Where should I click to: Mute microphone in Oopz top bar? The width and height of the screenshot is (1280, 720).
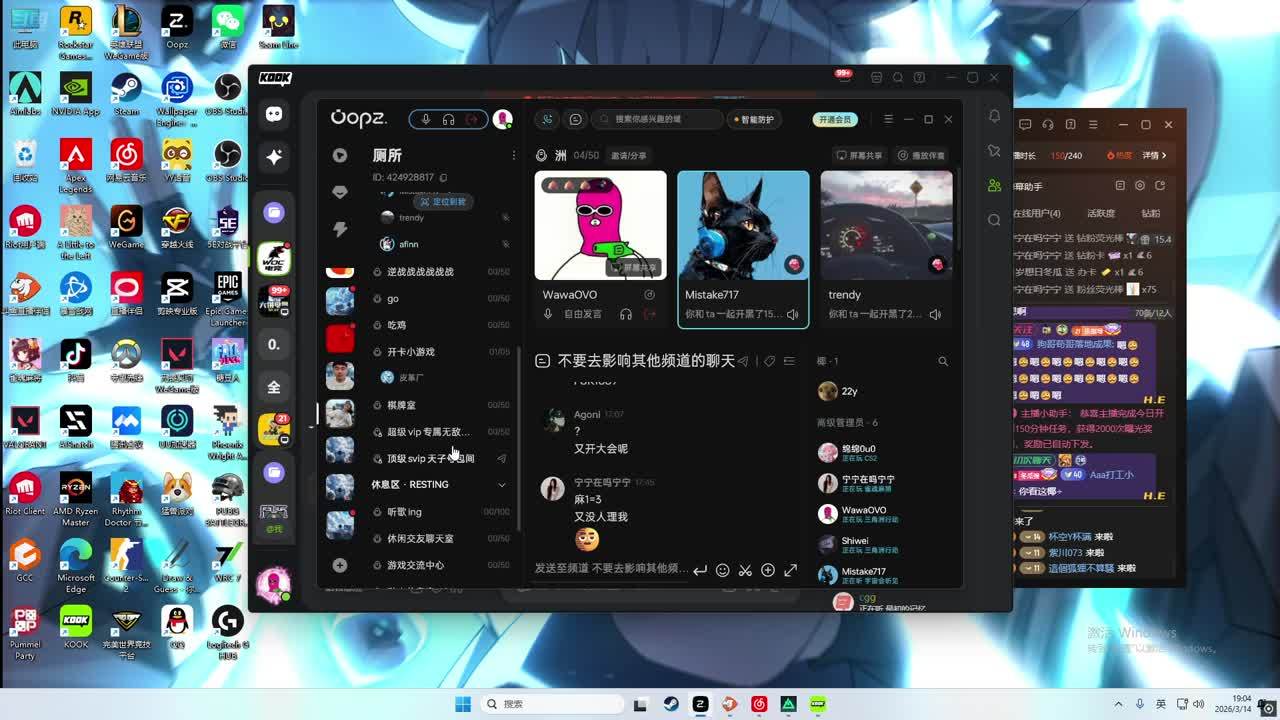coord(426,119)
